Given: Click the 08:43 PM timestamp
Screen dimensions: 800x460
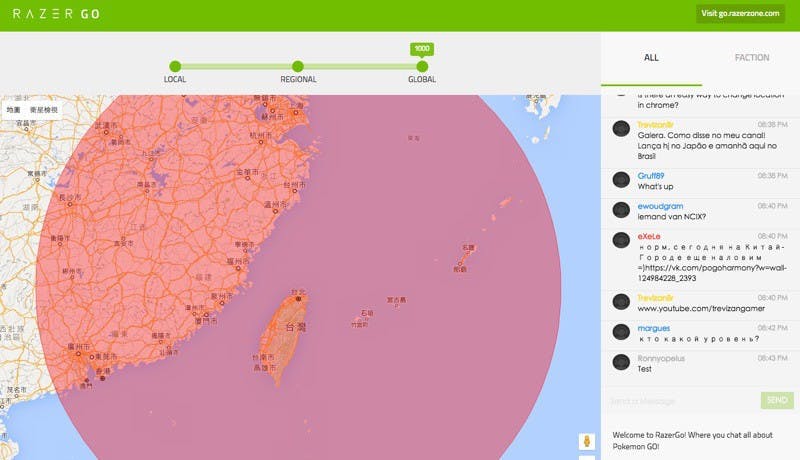Looking at the screenshot, I should (772, 359).
